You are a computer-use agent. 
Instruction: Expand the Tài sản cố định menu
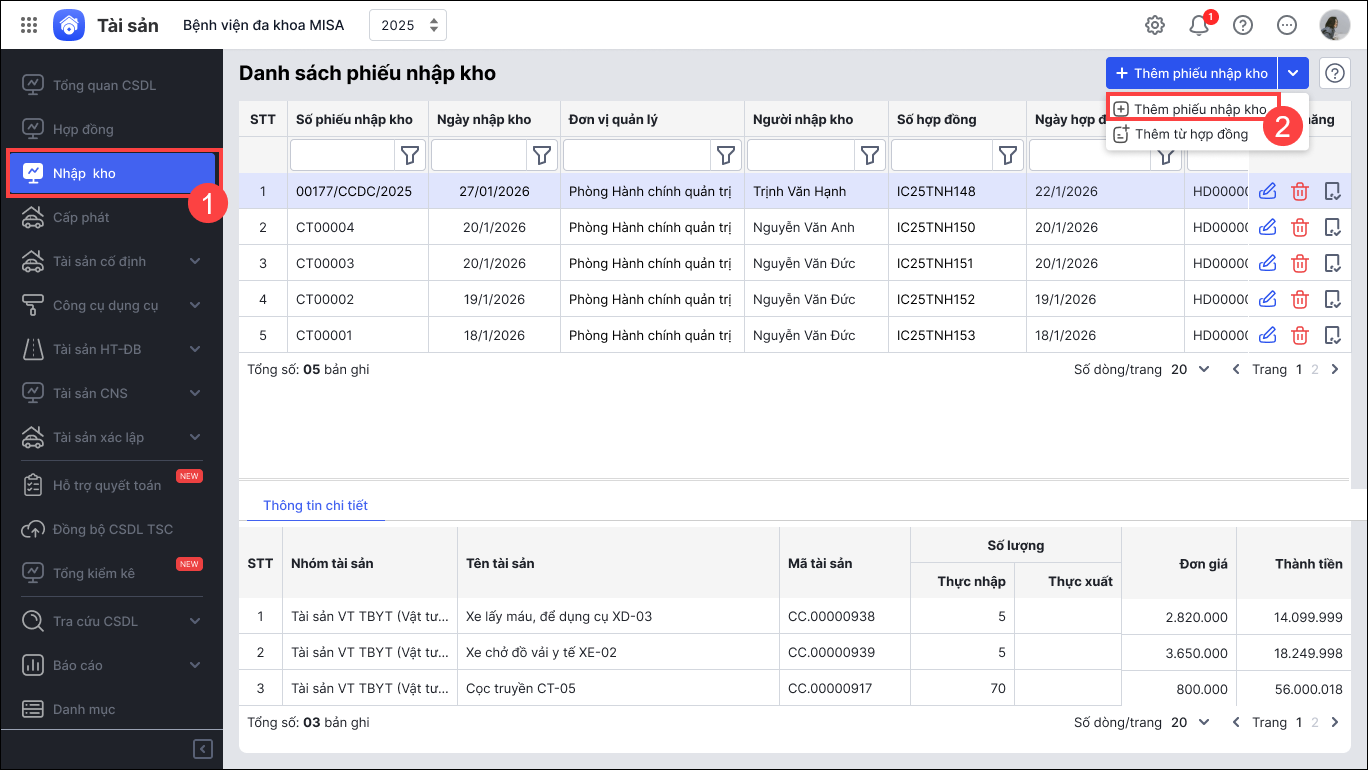tap(195, 261)
